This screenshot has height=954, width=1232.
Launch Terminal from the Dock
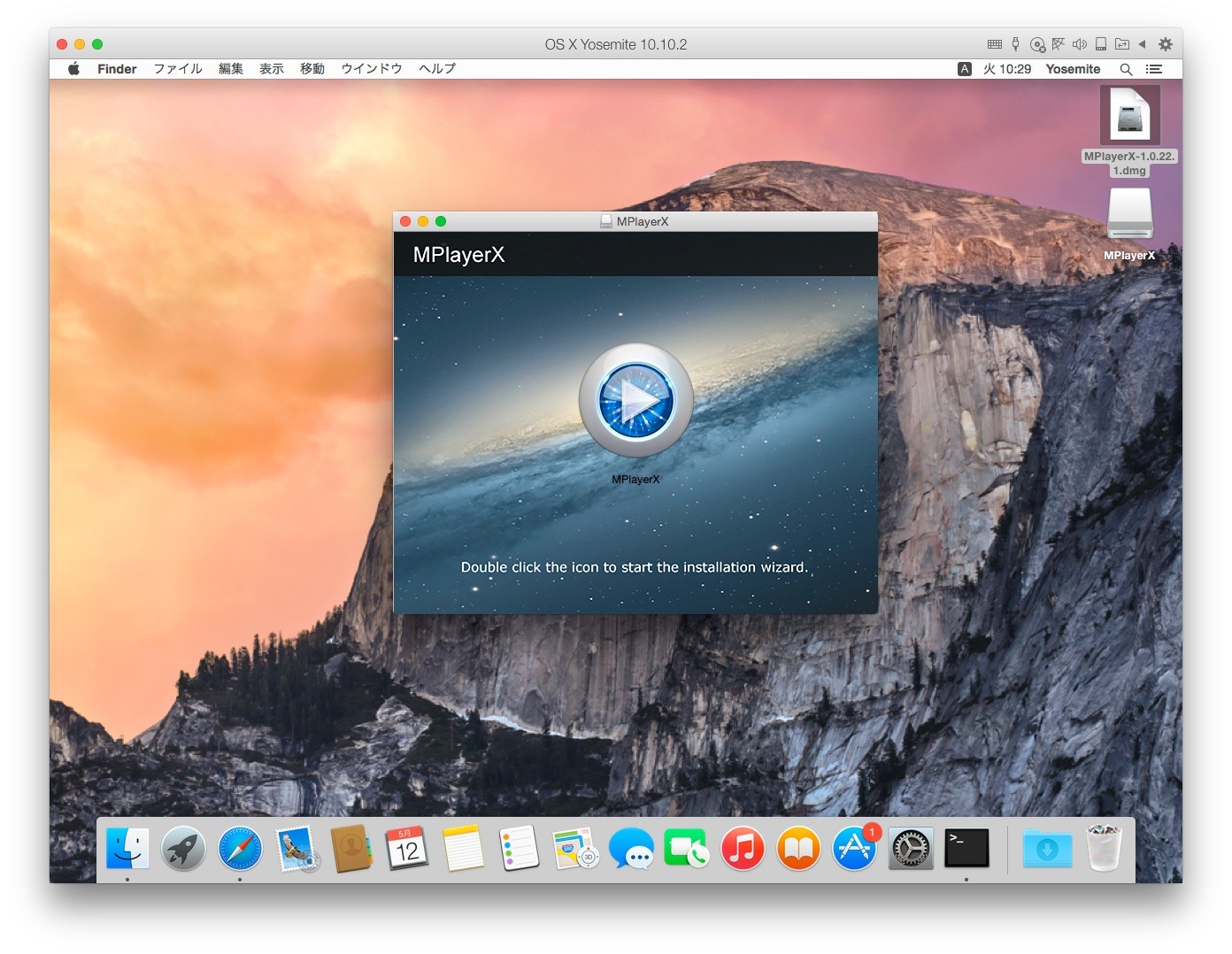point(966,849)
